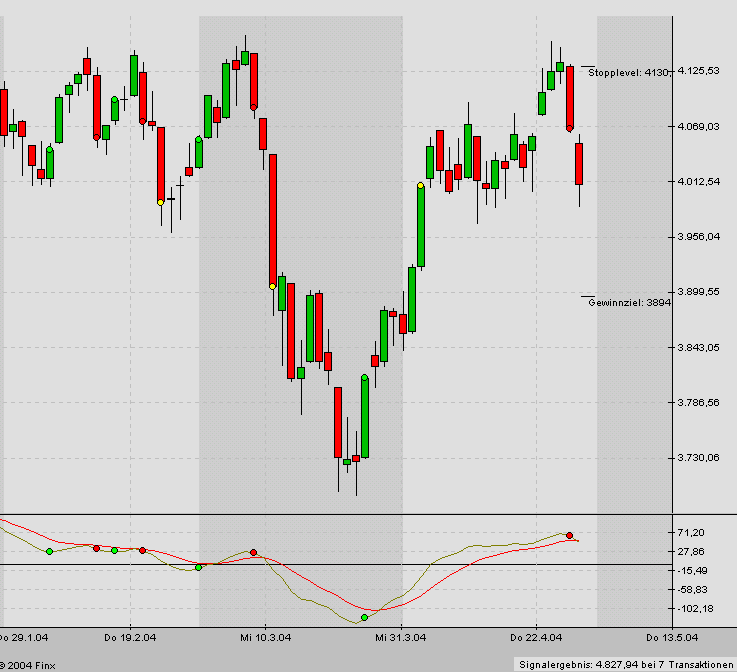737x672 pixels.
Task: Click the 3.843,05 price axis value
Action: pos(698,347)
